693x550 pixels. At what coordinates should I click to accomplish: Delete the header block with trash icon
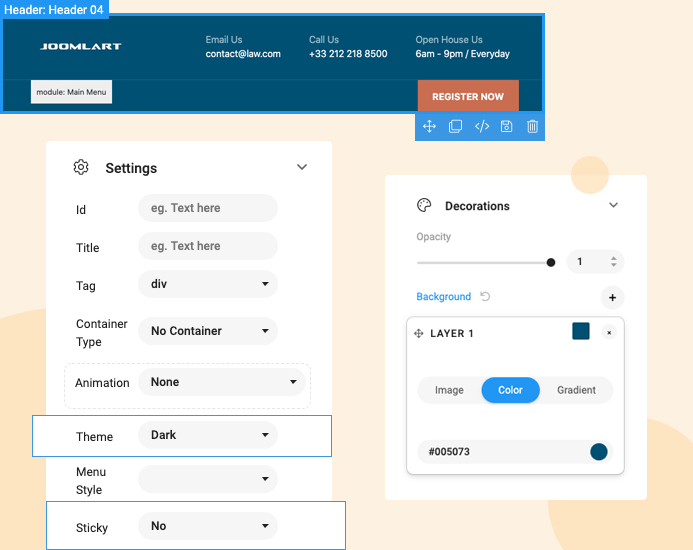(532, 126)
